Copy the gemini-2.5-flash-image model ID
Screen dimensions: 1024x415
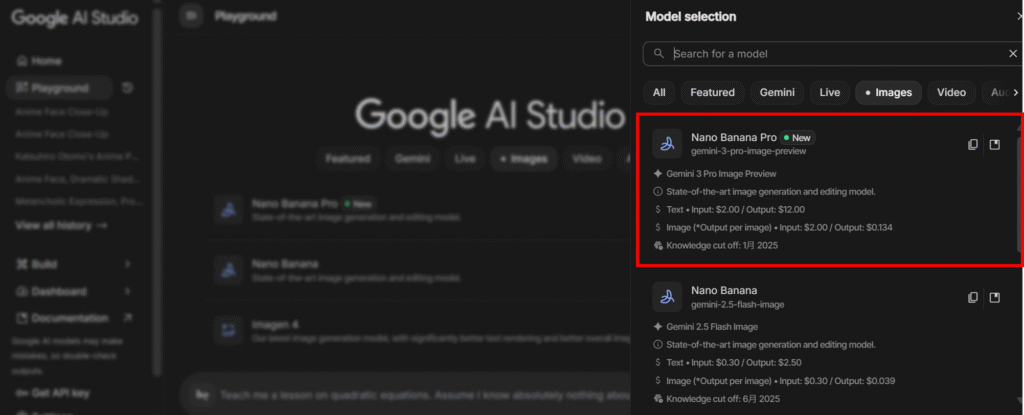click(972, 297)
